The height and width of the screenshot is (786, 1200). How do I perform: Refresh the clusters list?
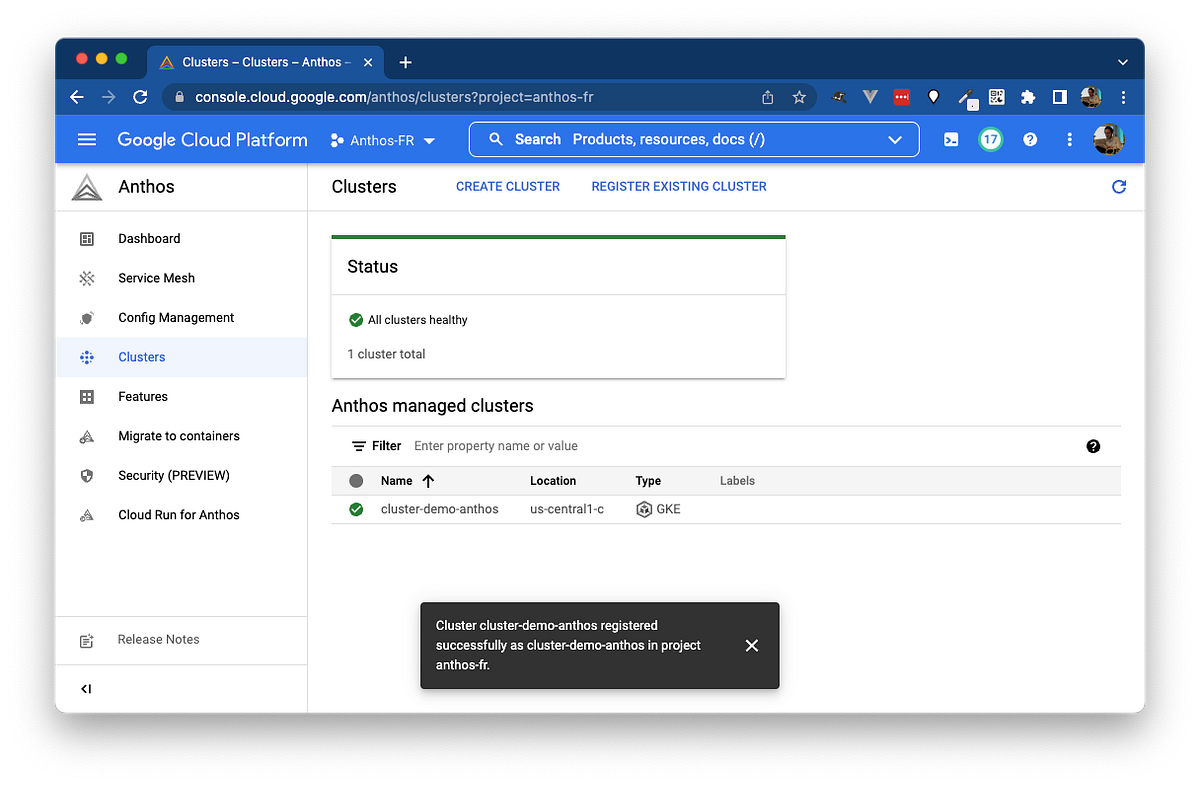pyautogui.click(x=1119, y=186)
